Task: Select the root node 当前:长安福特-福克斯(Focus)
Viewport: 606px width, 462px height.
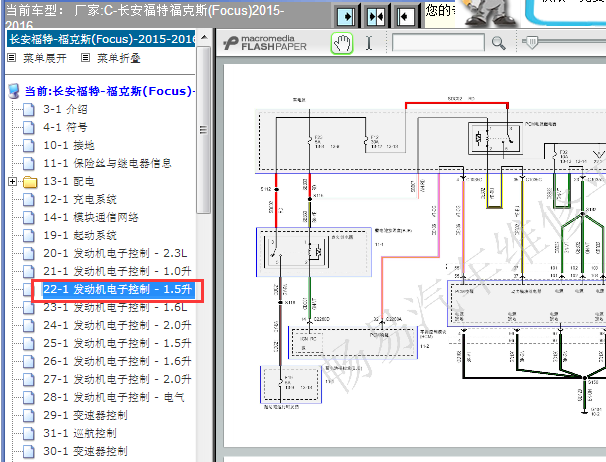Action: coord(110,91)
